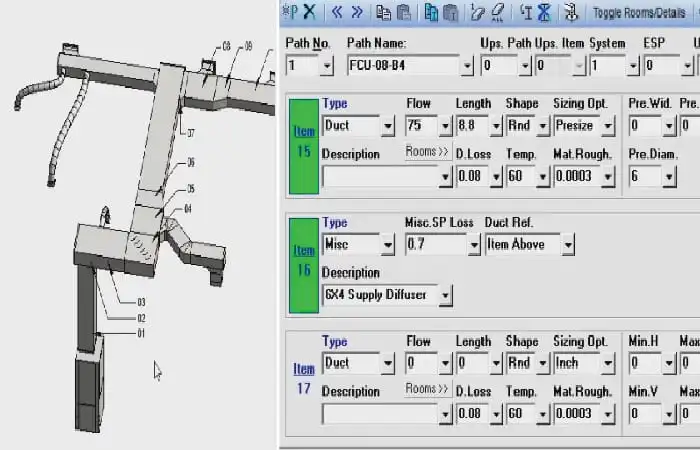Image resolution: width=700 pixels, height=450 pixels.
Task: Click Rooms >> button in Item 17
Action: [x=427, y=389]
